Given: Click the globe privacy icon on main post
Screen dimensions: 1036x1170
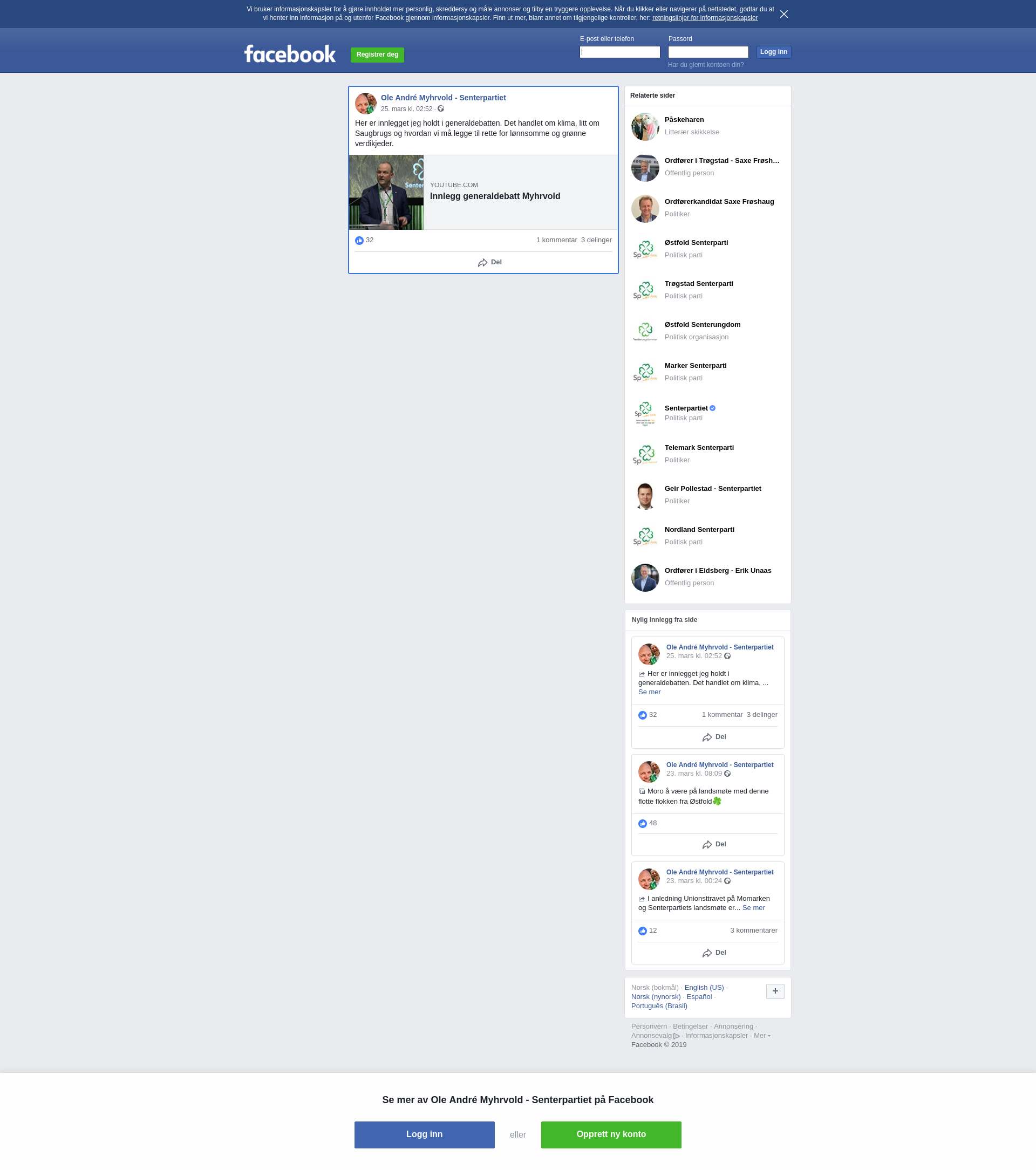Looking at the screenshot, I should tap(441, 109).
